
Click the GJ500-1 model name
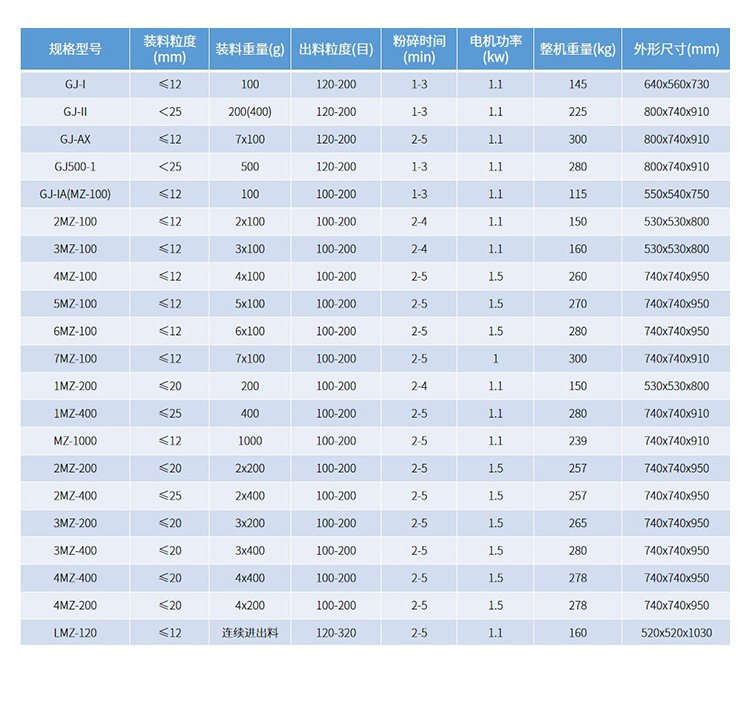[x=75, y=167]
